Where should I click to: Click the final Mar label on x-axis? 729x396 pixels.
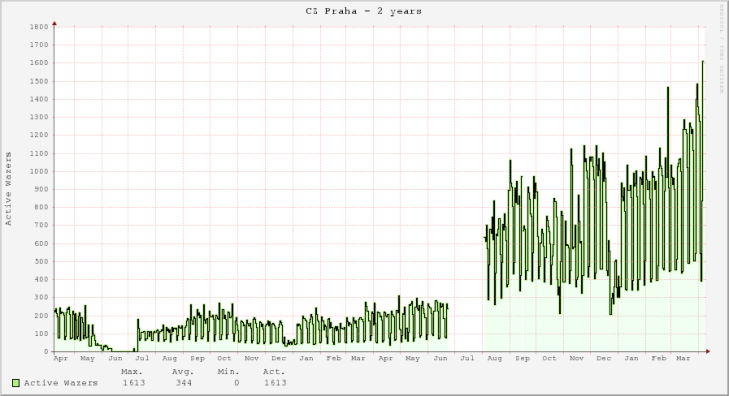coord(683,358)
